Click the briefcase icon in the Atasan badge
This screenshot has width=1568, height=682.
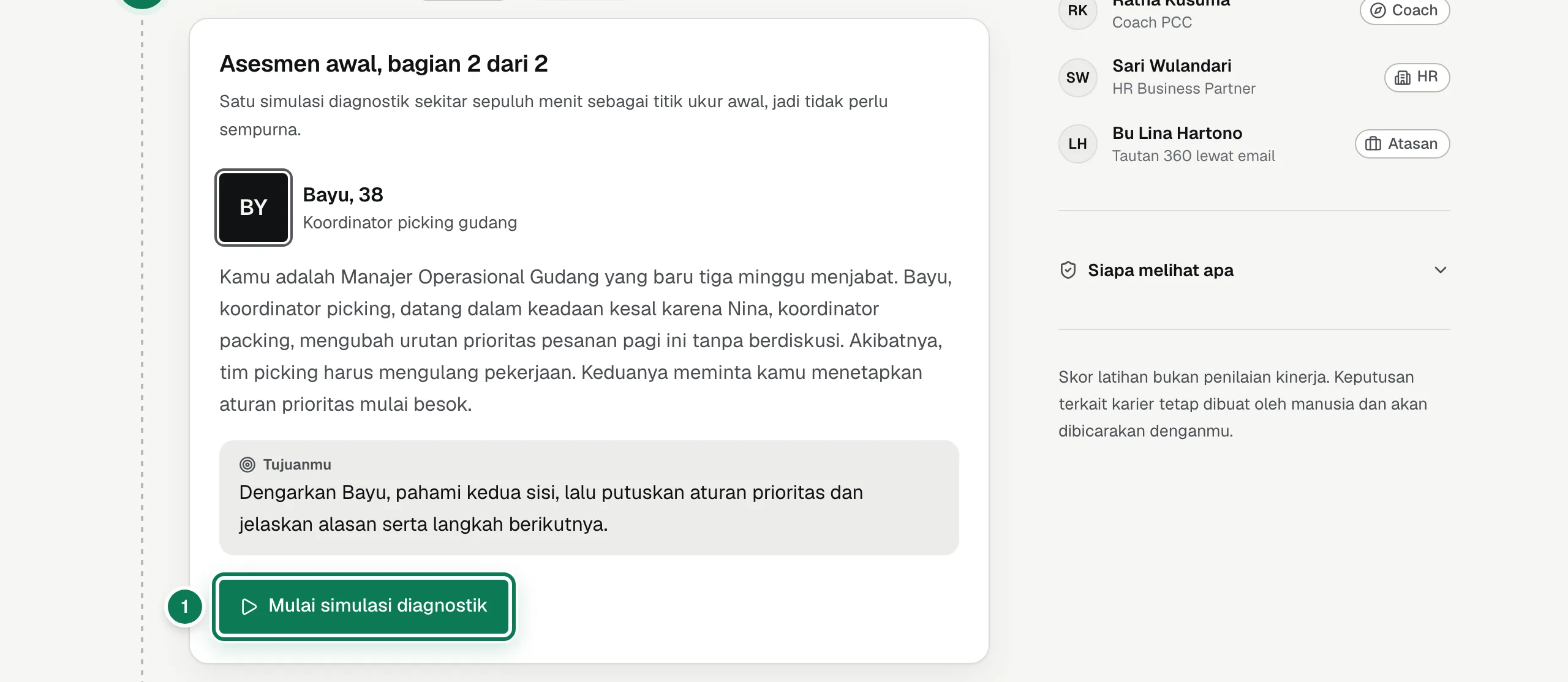[x=1373, y=144]
